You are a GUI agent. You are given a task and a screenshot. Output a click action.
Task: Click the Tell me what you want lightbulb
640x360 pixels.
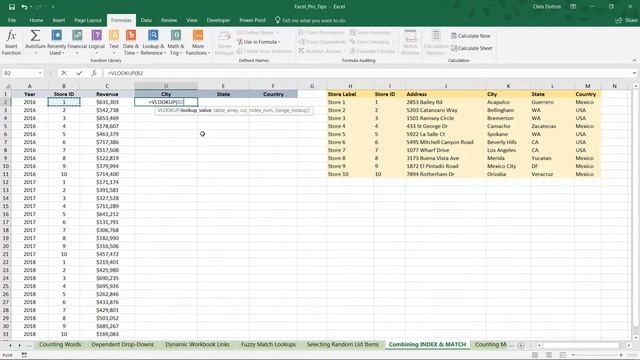[278, 20]
